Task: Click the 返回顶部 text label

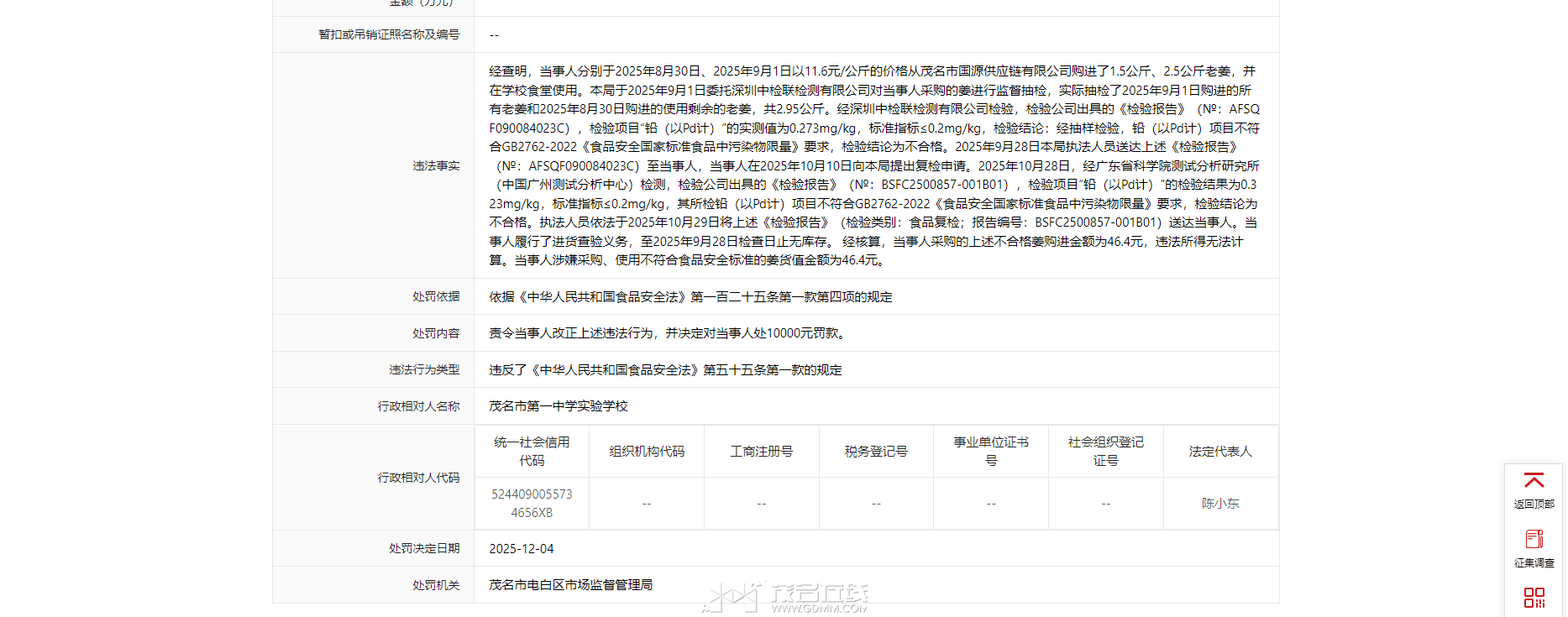Action: (x=1534, y=504)
